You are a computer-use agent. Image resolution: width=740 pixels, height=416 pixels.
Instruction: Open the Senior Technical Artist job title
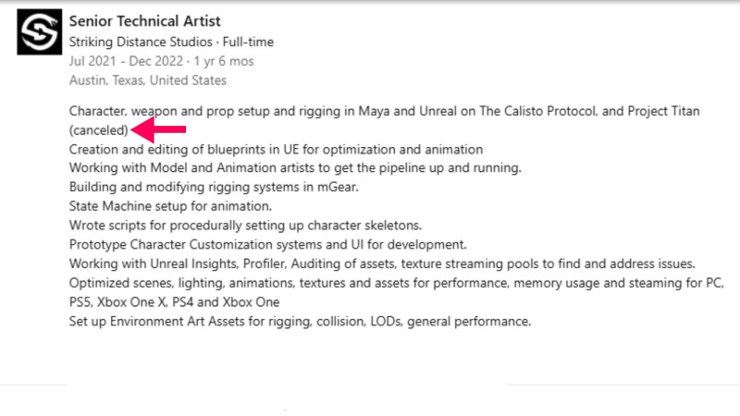click(x=145, y=21)
